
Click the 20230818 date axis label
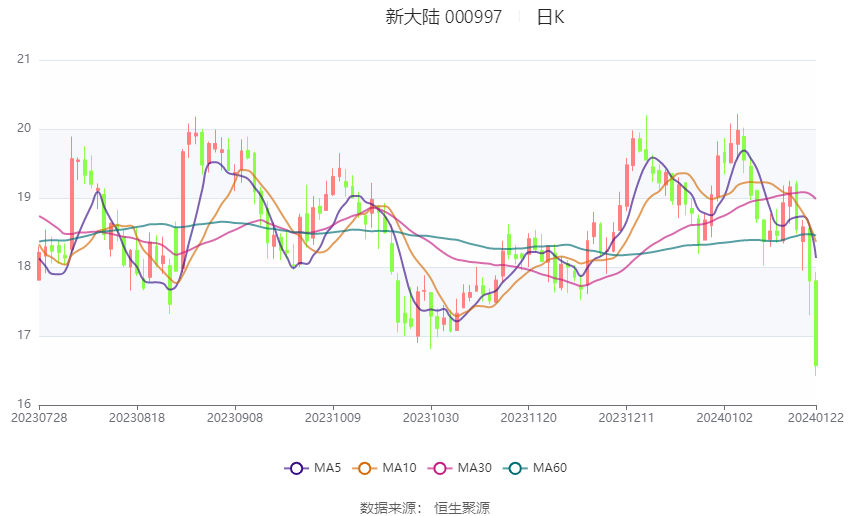click(137, 418)
